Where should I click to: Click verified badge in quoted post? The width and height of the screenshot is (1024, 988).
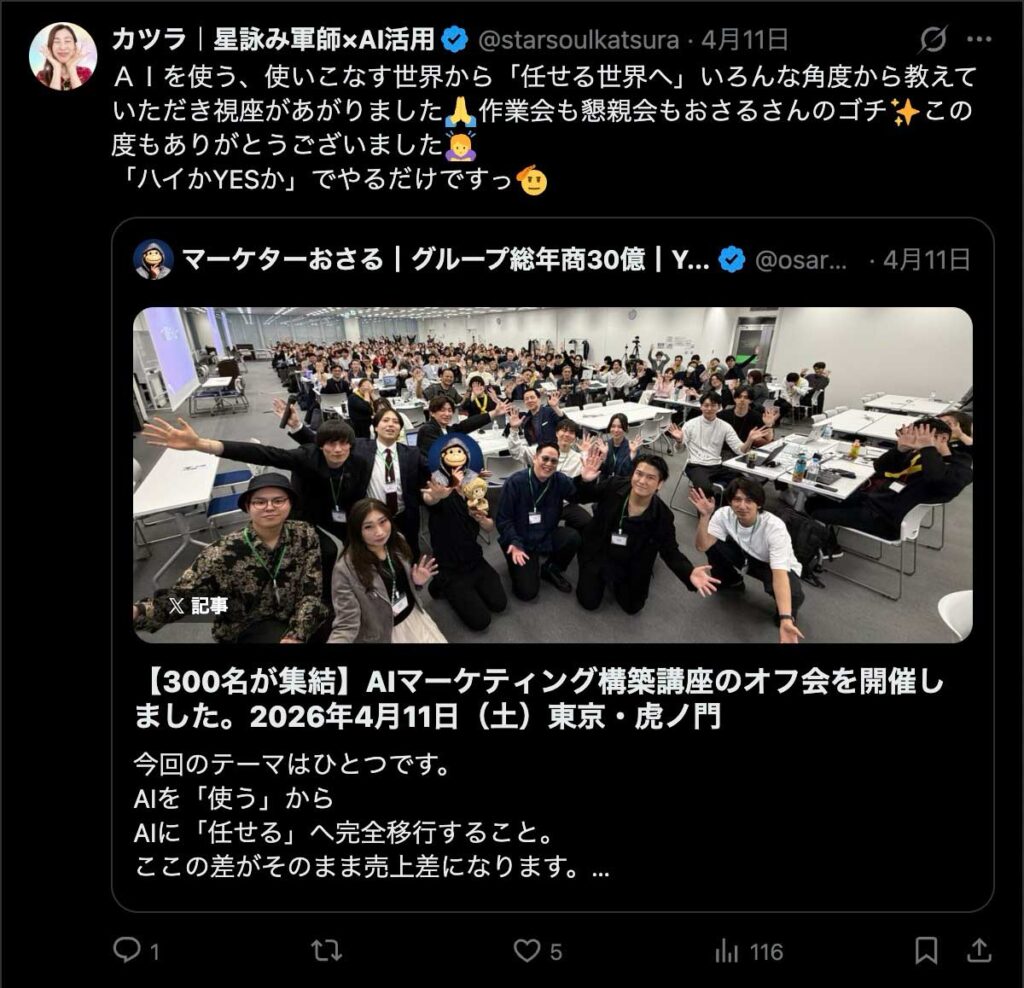(x=731, y=260)
